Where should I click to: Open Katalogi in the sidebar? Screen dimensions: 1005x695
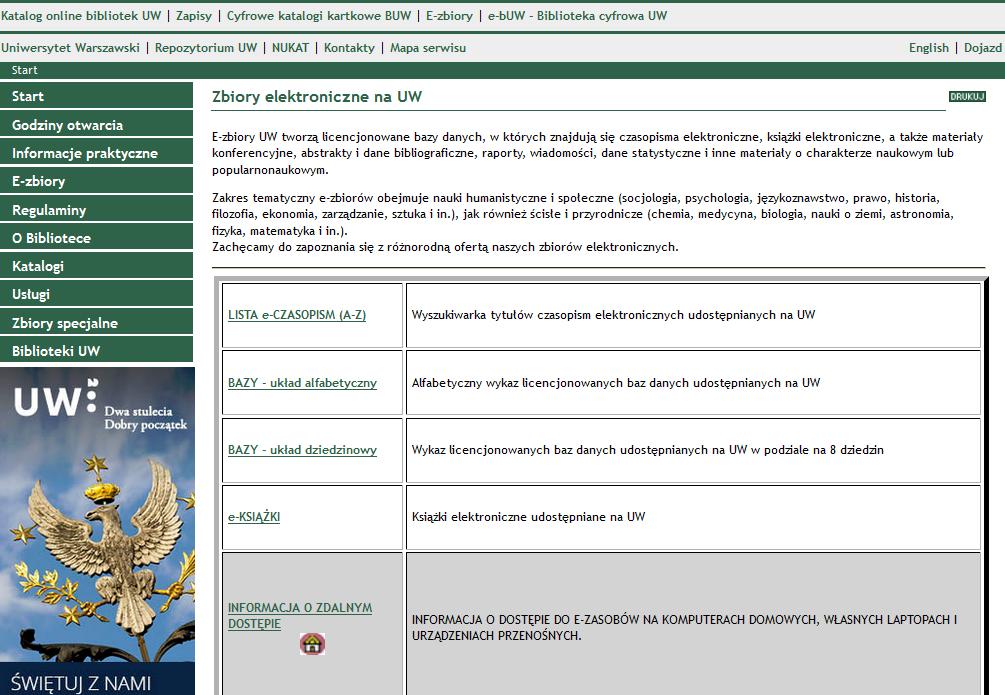96,266
